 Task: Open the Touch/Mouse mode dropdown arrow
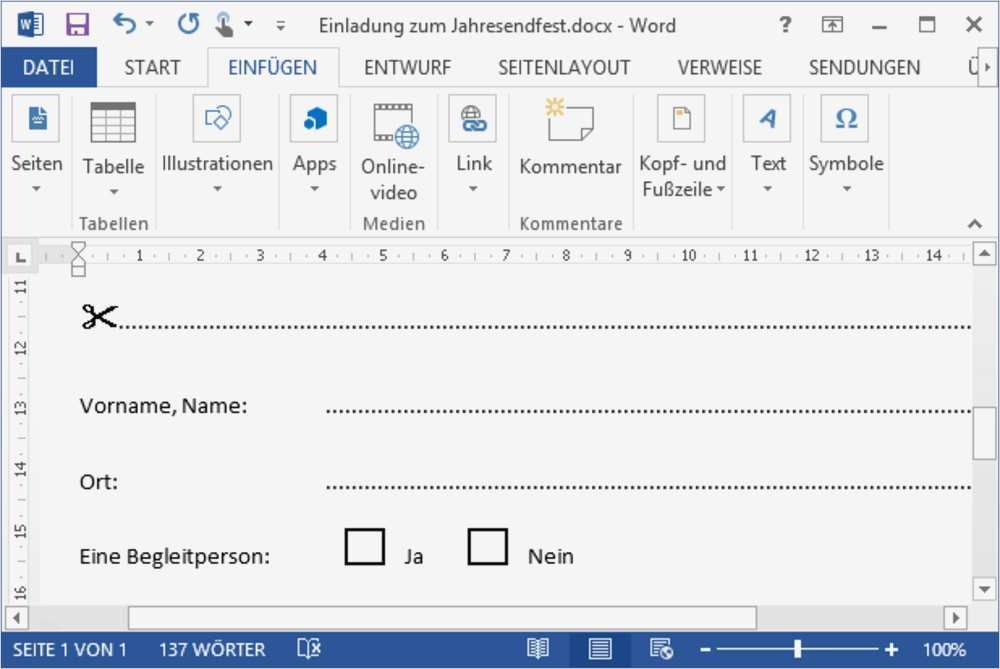pos(249,24)
